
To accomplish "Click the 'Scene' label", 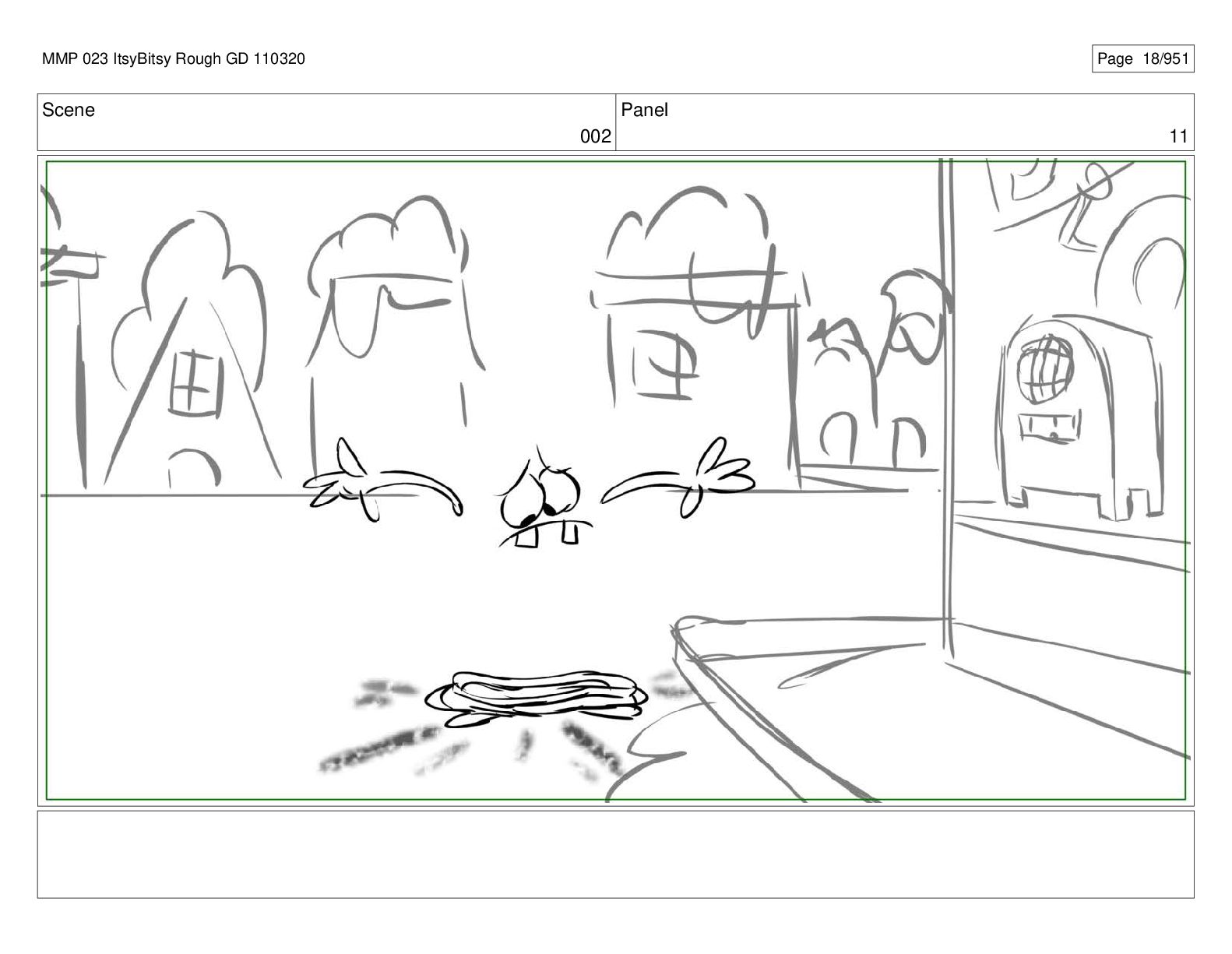I will pos(69,111).
